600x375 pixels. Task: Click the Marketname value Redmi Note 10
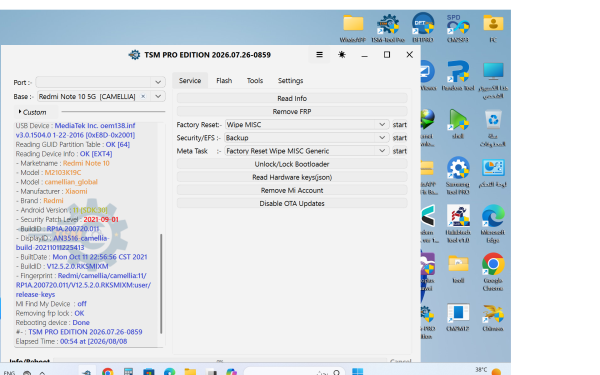[86, 163]
